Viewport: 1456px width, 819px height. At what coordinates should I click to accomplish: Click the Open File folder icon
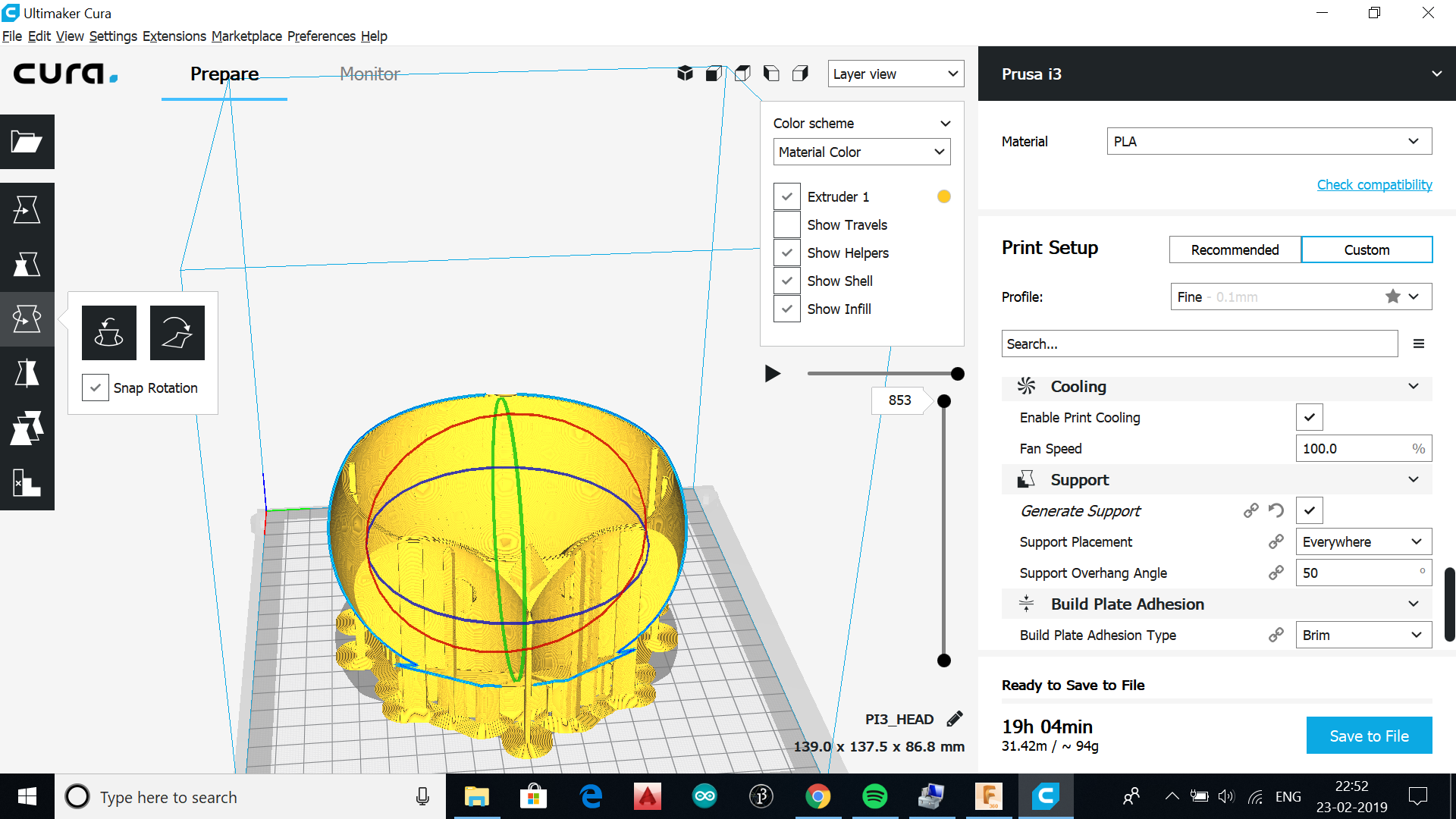(x=27, y=142)
